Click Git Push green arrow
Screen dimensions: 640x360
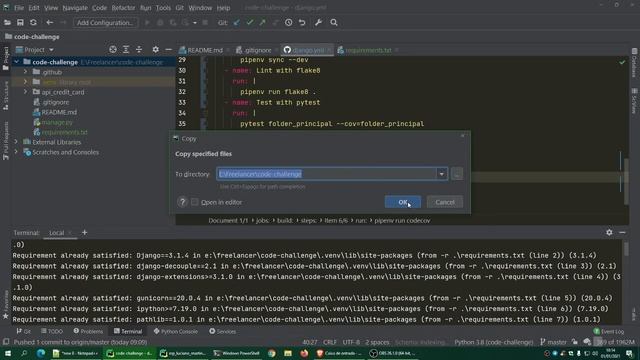pyautogui.click(x=262, y=22)
